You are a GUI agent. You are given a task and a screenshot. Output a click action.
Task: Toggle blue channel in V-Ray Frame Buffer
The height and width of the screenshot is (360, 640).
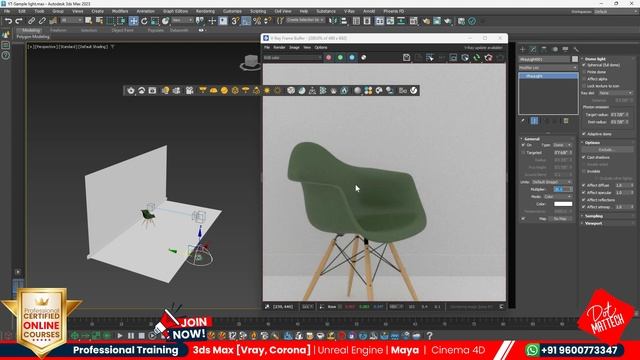pos(352,58)
